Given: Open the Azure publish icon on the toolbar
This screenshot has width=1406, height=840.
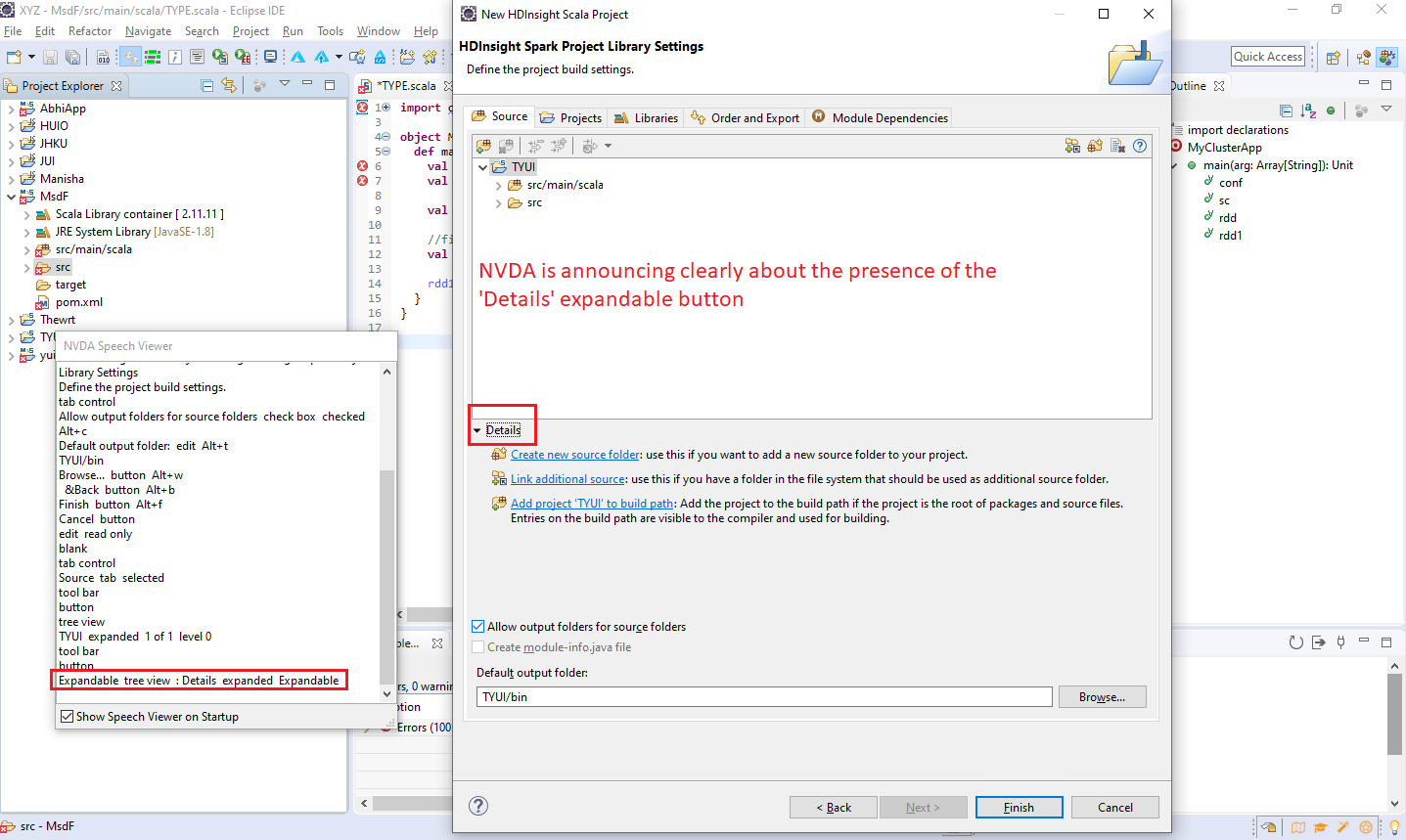Looking at the screenshot, I should point(320,57).
